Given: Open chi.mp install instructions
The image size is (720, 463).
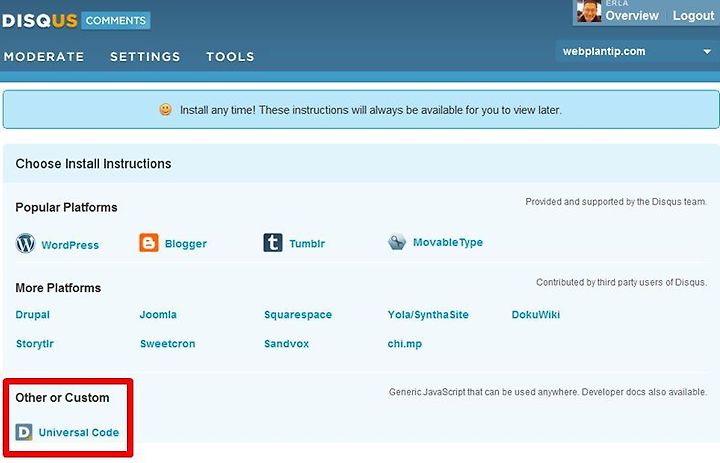Looking at the screenshot, I should [x=405, y=344].
